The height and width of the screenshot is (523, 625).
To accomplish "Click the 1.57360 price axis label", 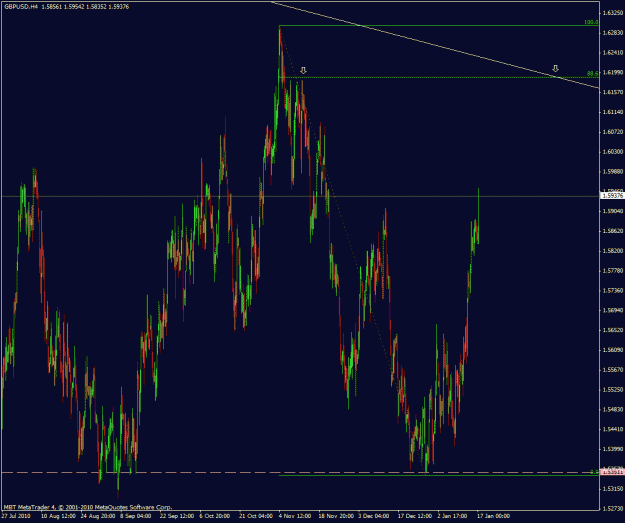I will [613, 291].
